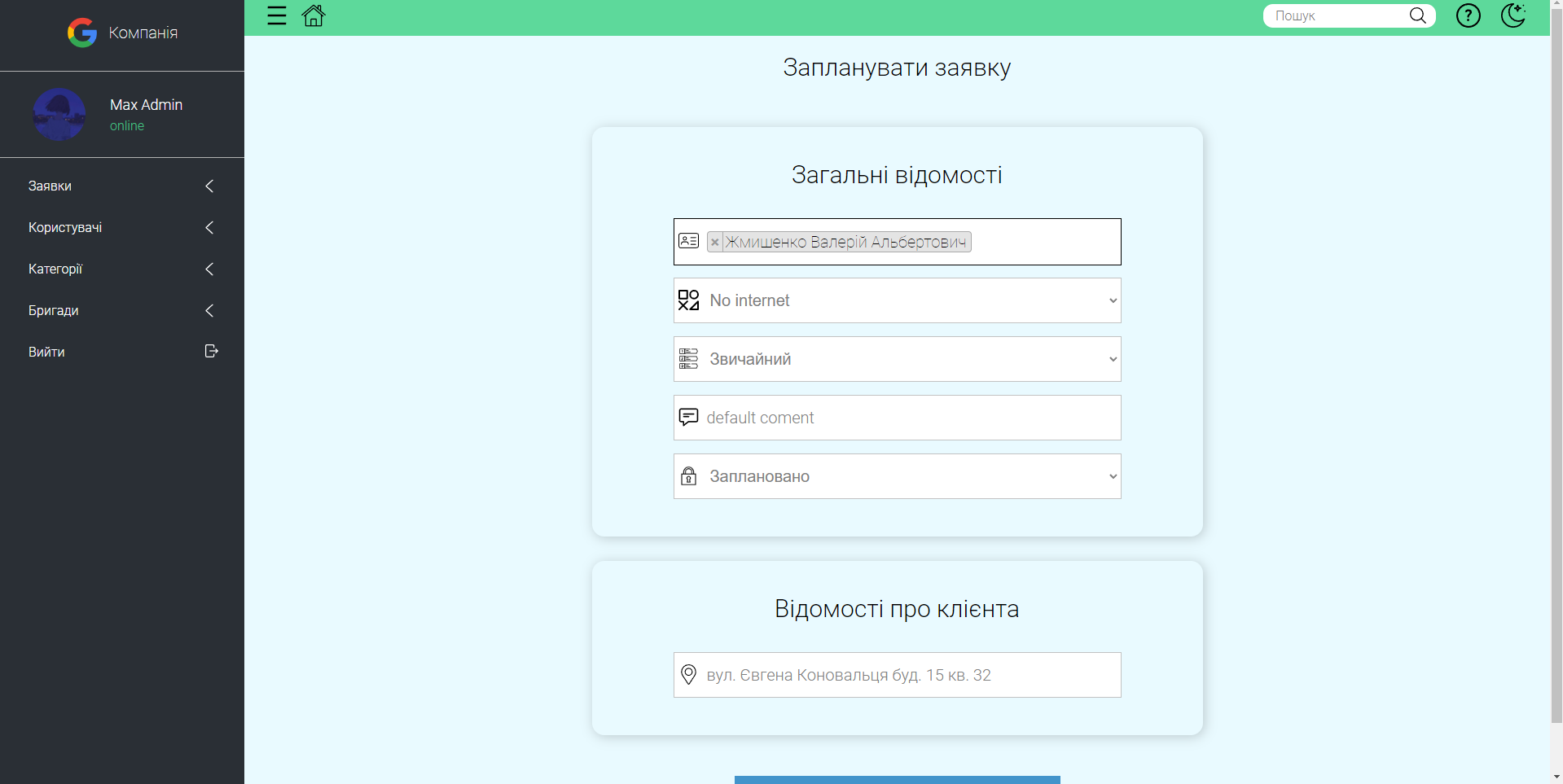1563x784 pixels.
Task: Open the Заплановано status dropdown
Action: 896,476
